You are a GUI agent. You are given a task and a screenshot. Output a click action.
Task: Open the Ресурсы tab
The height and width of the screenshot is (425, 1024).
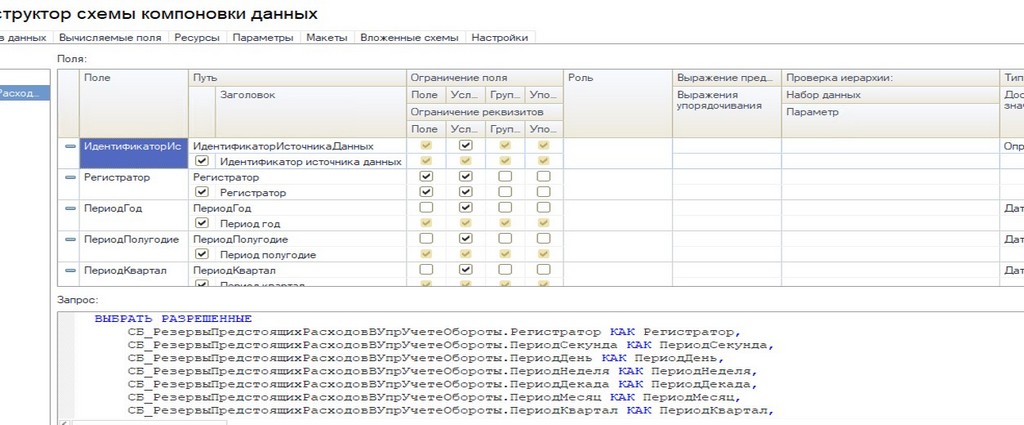click(x=197, y=38)
